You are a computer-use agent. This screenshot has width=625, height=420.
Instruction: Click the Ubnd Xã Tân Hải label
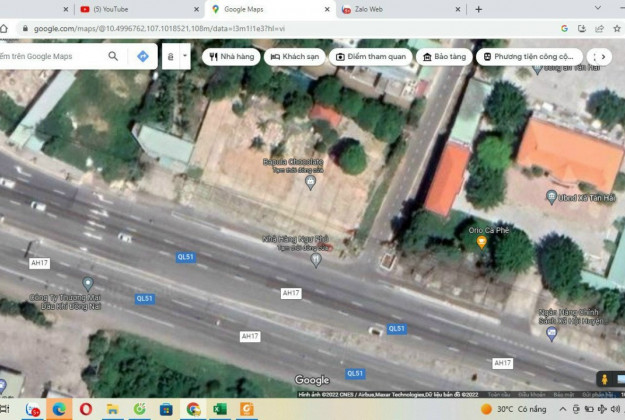point(587,198)
